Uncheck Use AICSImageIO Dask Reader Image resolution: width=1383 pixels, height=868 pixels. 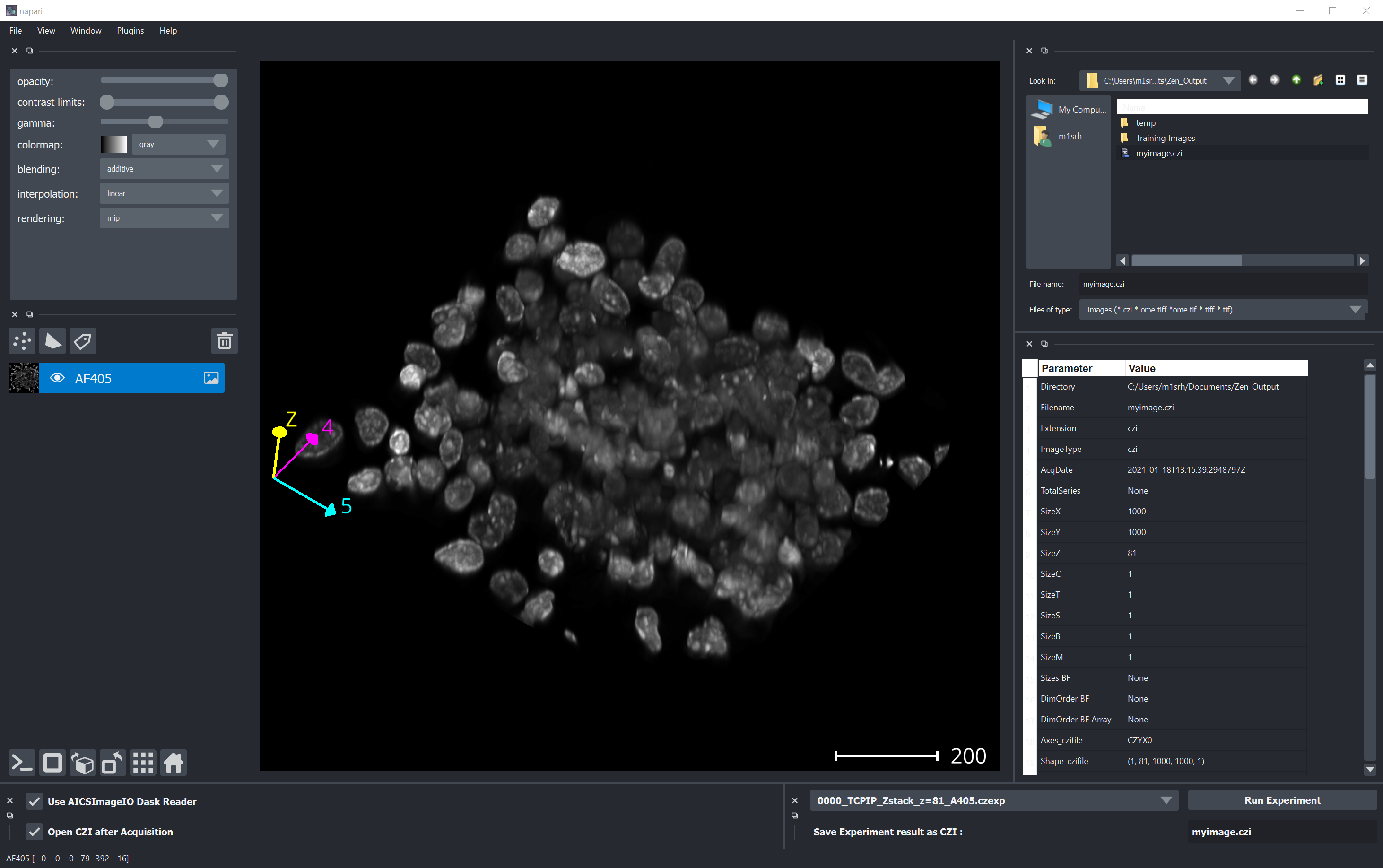pyautogui.click(x=35, y=801)
